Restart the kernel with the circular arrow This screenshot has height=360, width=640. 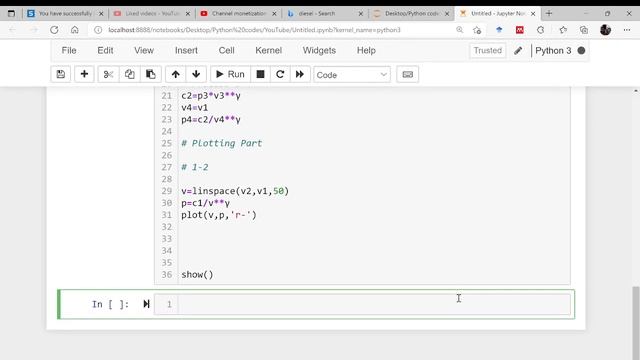point(280,74)
